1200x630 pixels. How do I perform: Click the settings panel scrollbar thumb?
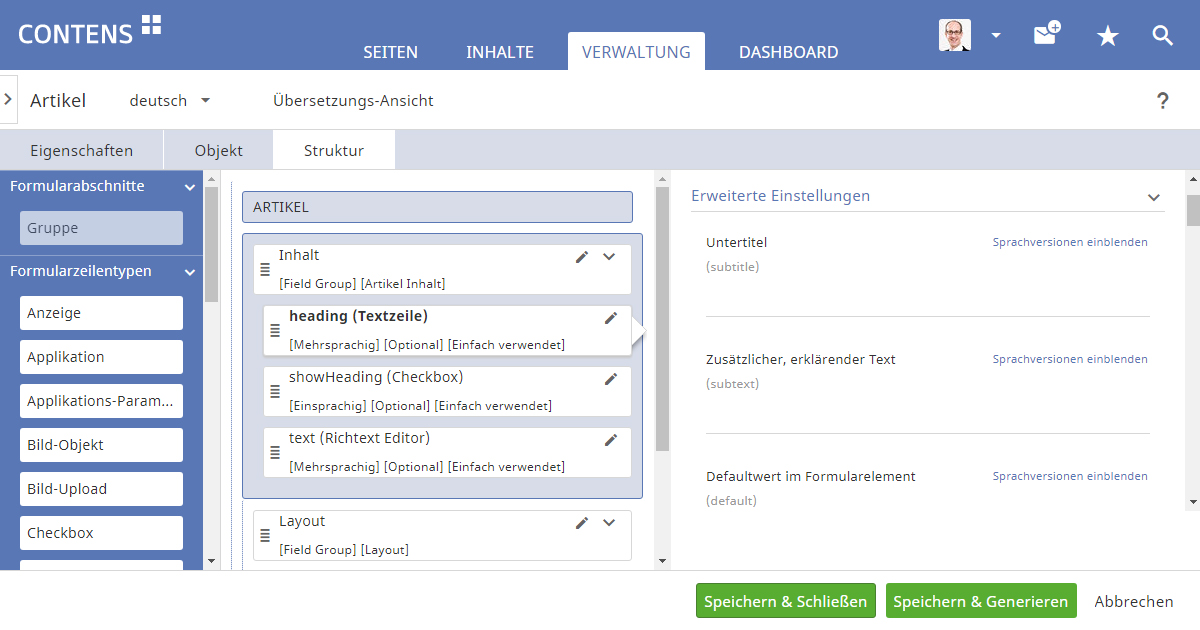coord(1193,211)
